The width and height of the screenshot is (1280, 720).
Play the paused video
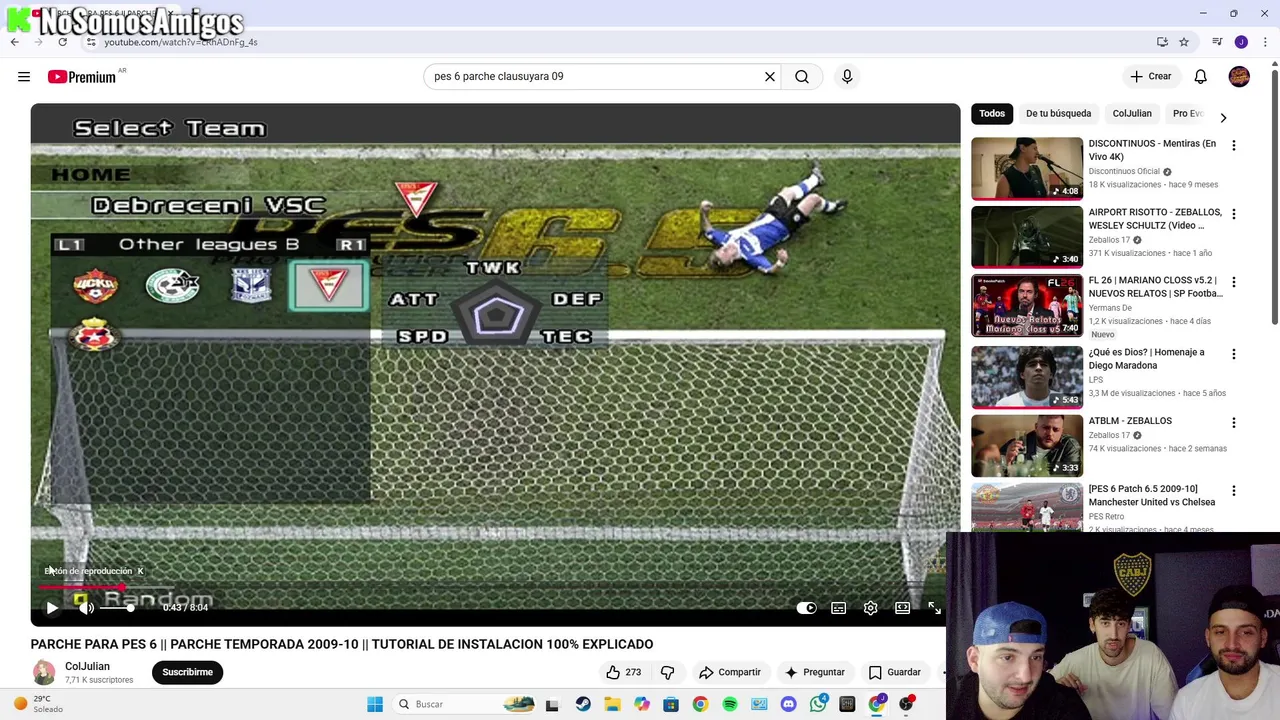tap(52, 607)
